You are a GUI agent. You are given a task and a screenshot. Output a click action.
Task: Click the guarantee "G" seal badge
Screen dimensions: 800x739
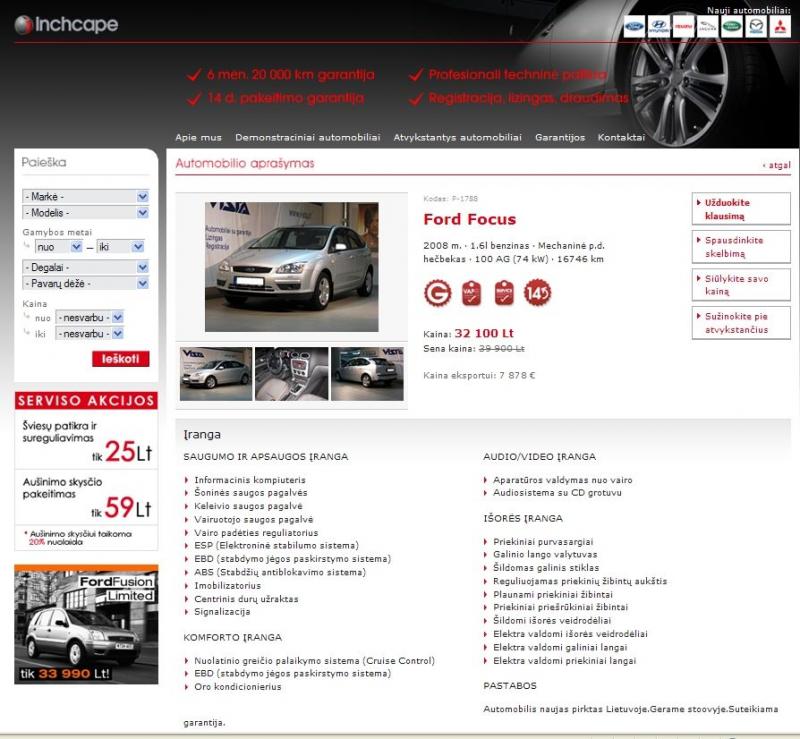coord(437,293)
